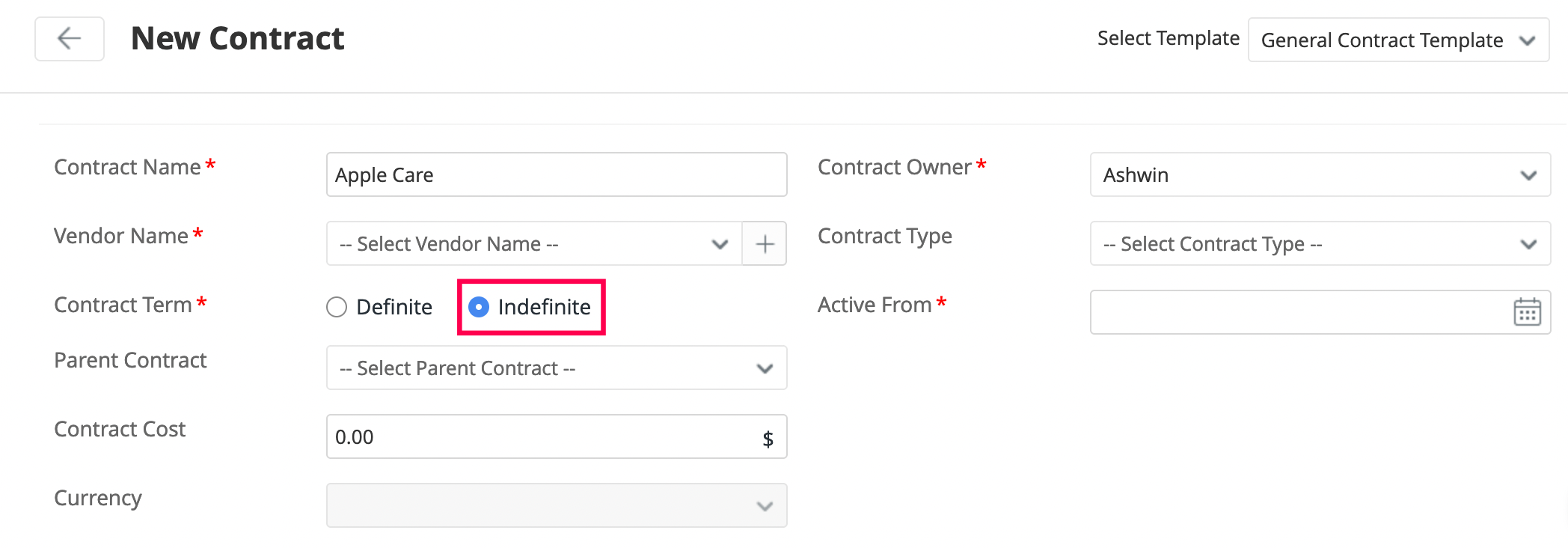
Task: Click the plus icon to add vendor
Action: click(x=765, y=244)
